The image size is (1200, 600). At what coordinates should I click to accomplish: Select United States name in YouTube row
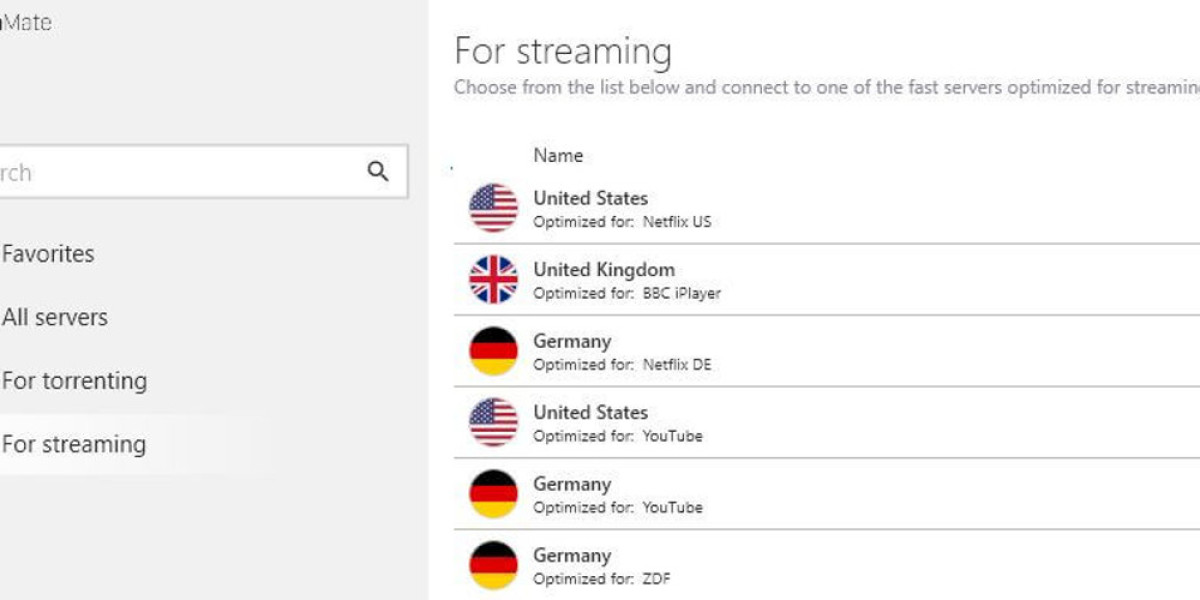[x=590, y=412]
